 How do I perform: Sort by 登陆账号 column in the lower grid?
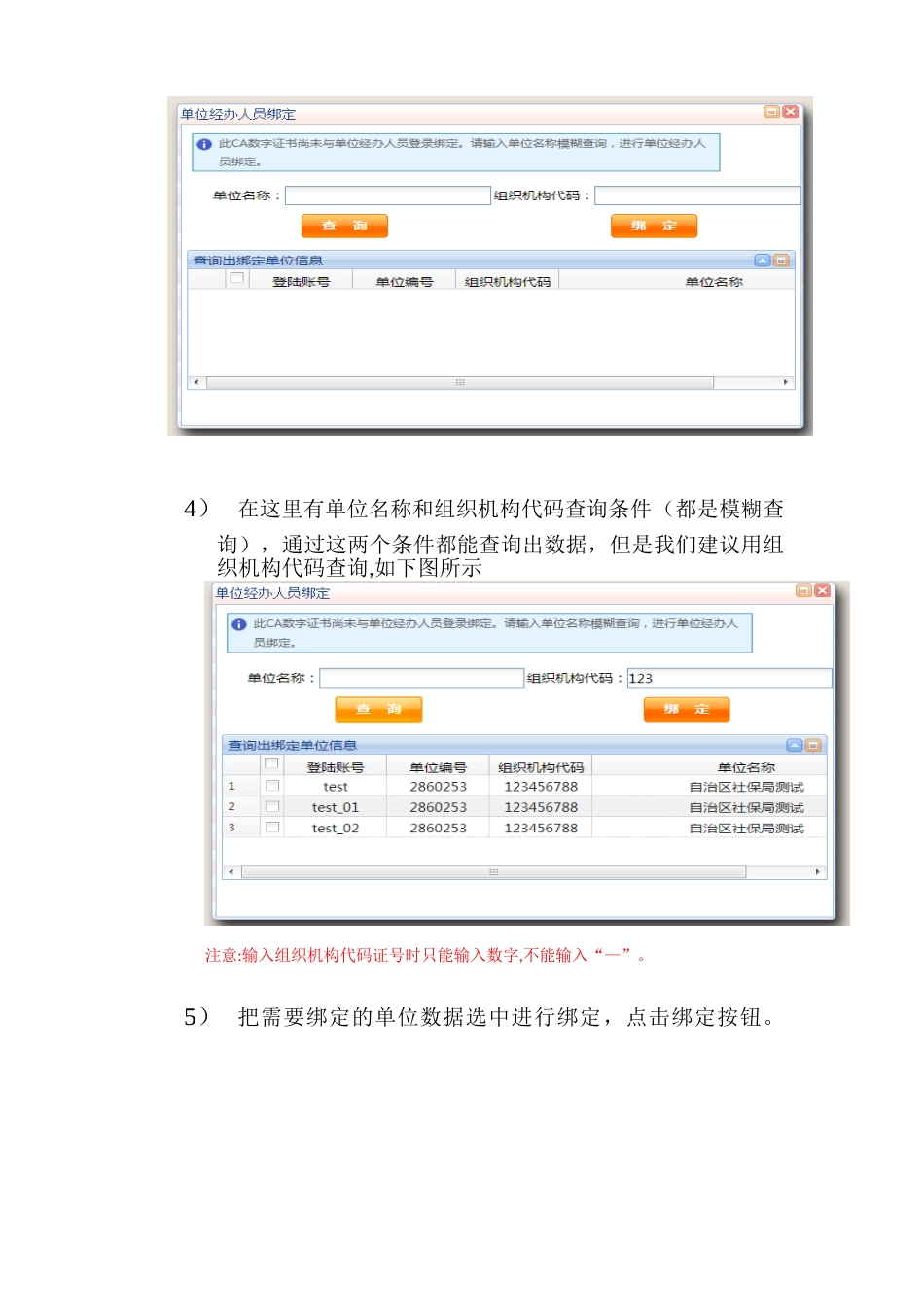click(x=335, y=767)
